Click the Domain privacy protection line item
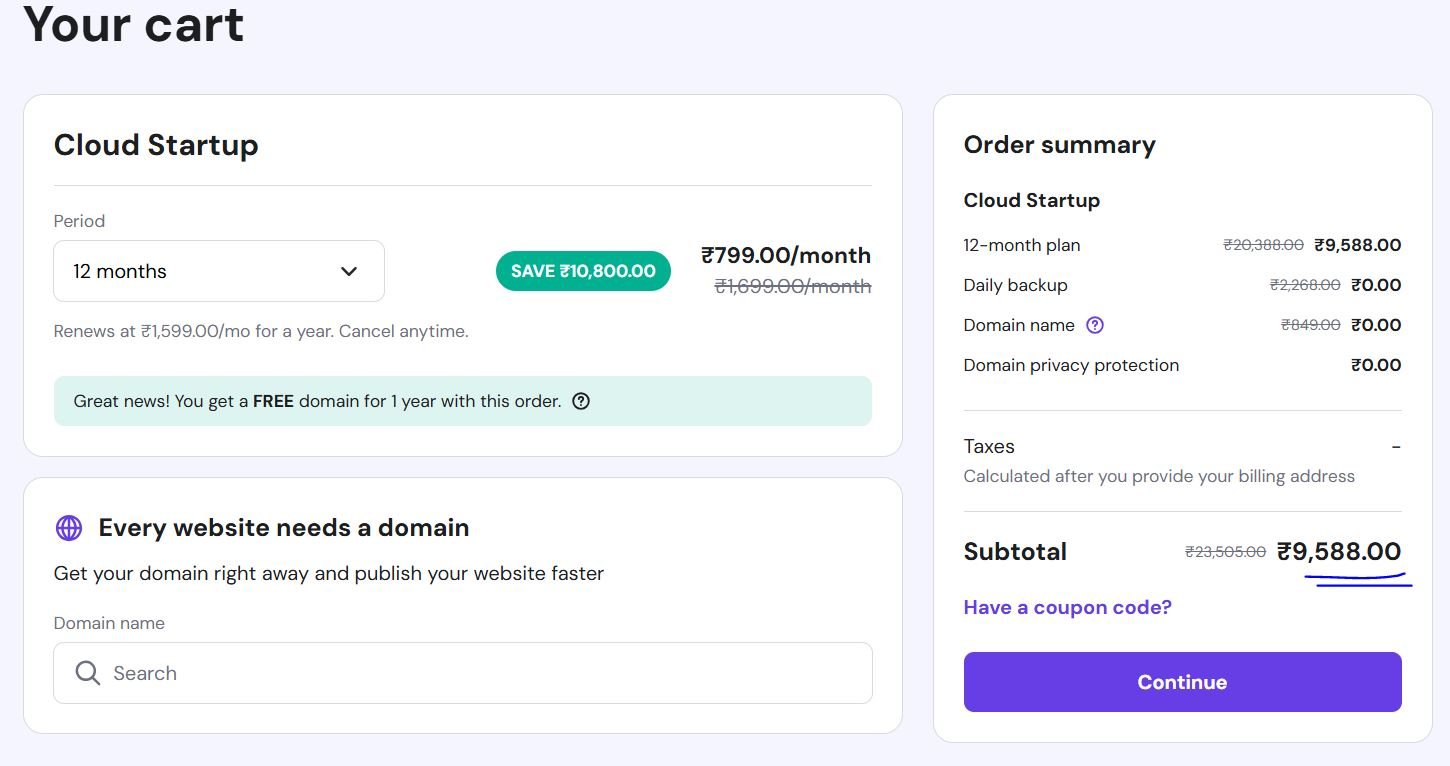Viewport: 1450px width, 766px height. pos(1071,365)
